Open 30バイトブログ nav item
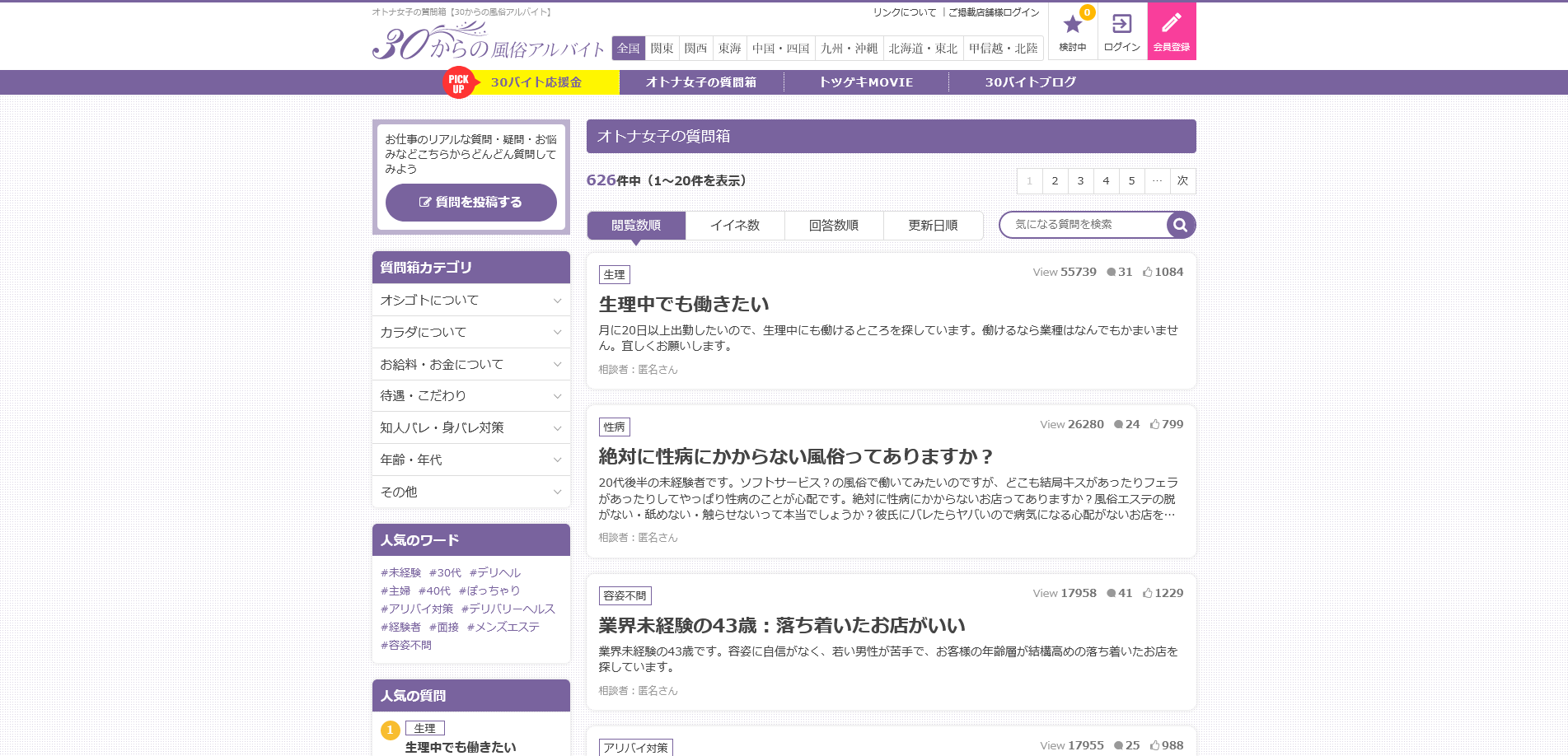The width and height of the screenshot is (1568, 756). 1031,82
